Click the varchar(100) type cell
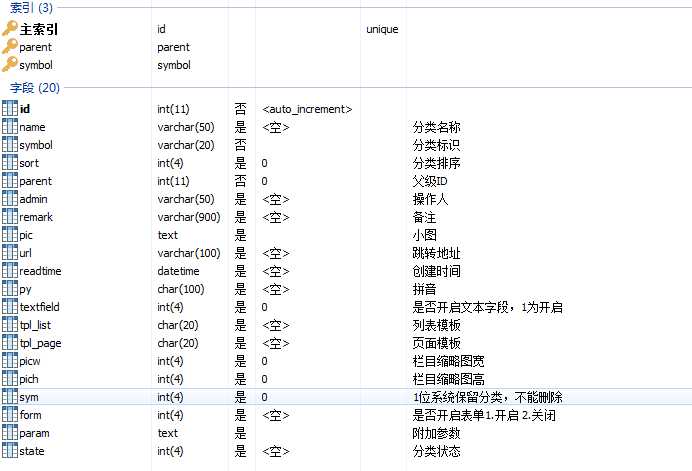 pyautogui.click(x=189, y=253)
